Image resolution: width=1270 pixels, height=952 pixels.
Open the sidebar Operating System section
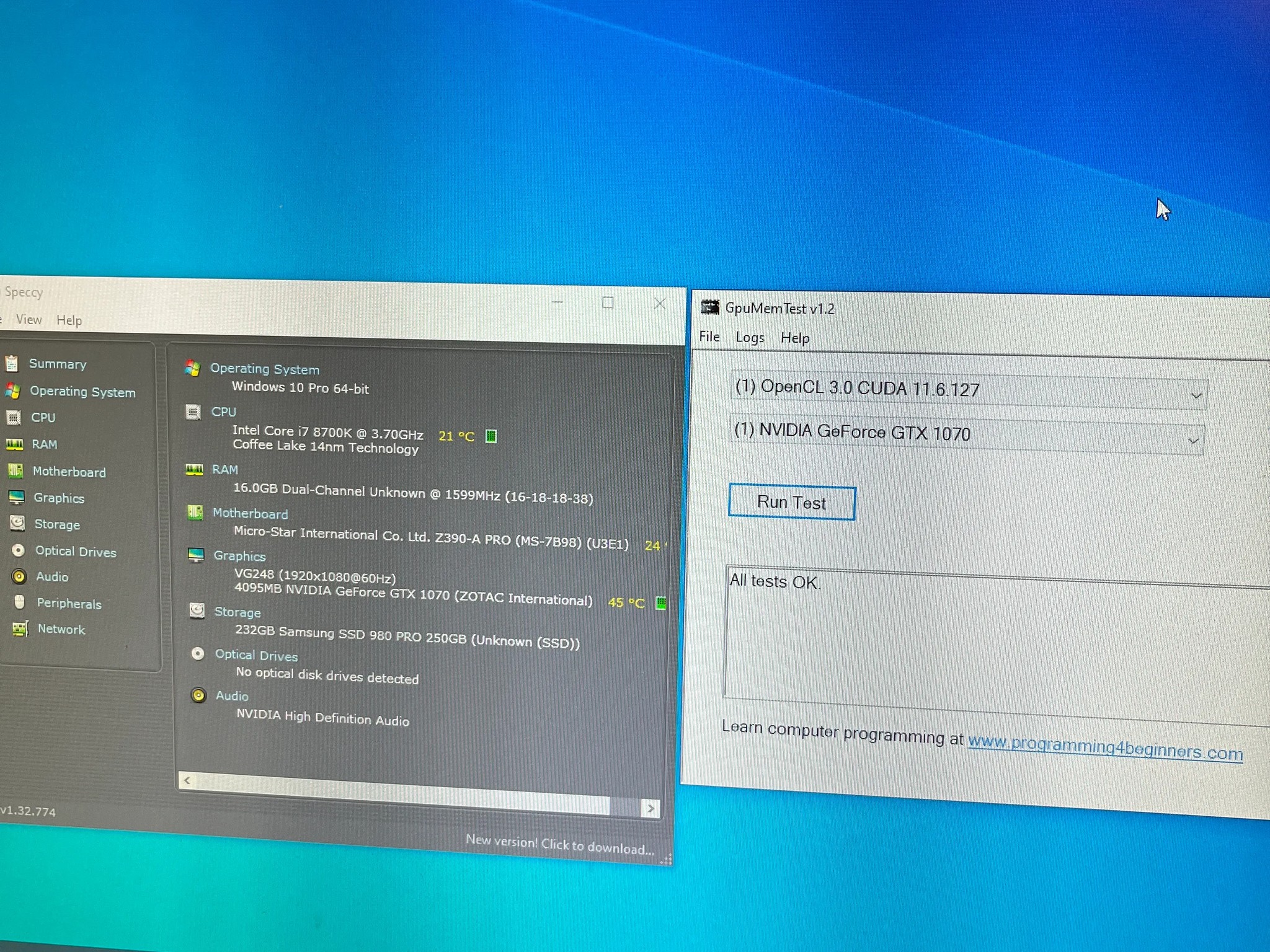tap(82, 392)
